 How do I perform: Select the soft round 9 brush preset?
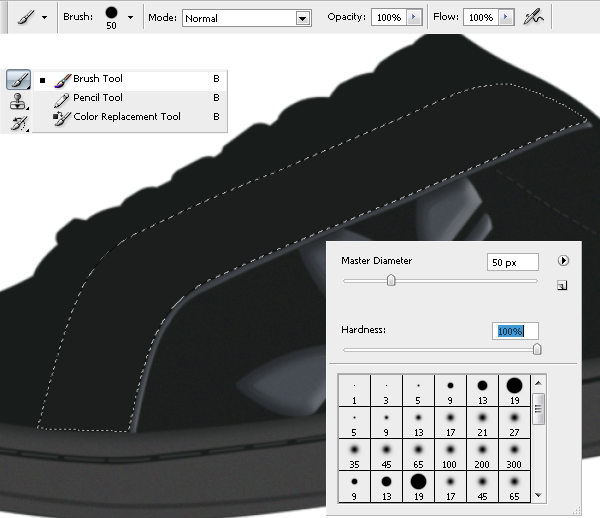(386, 423)
